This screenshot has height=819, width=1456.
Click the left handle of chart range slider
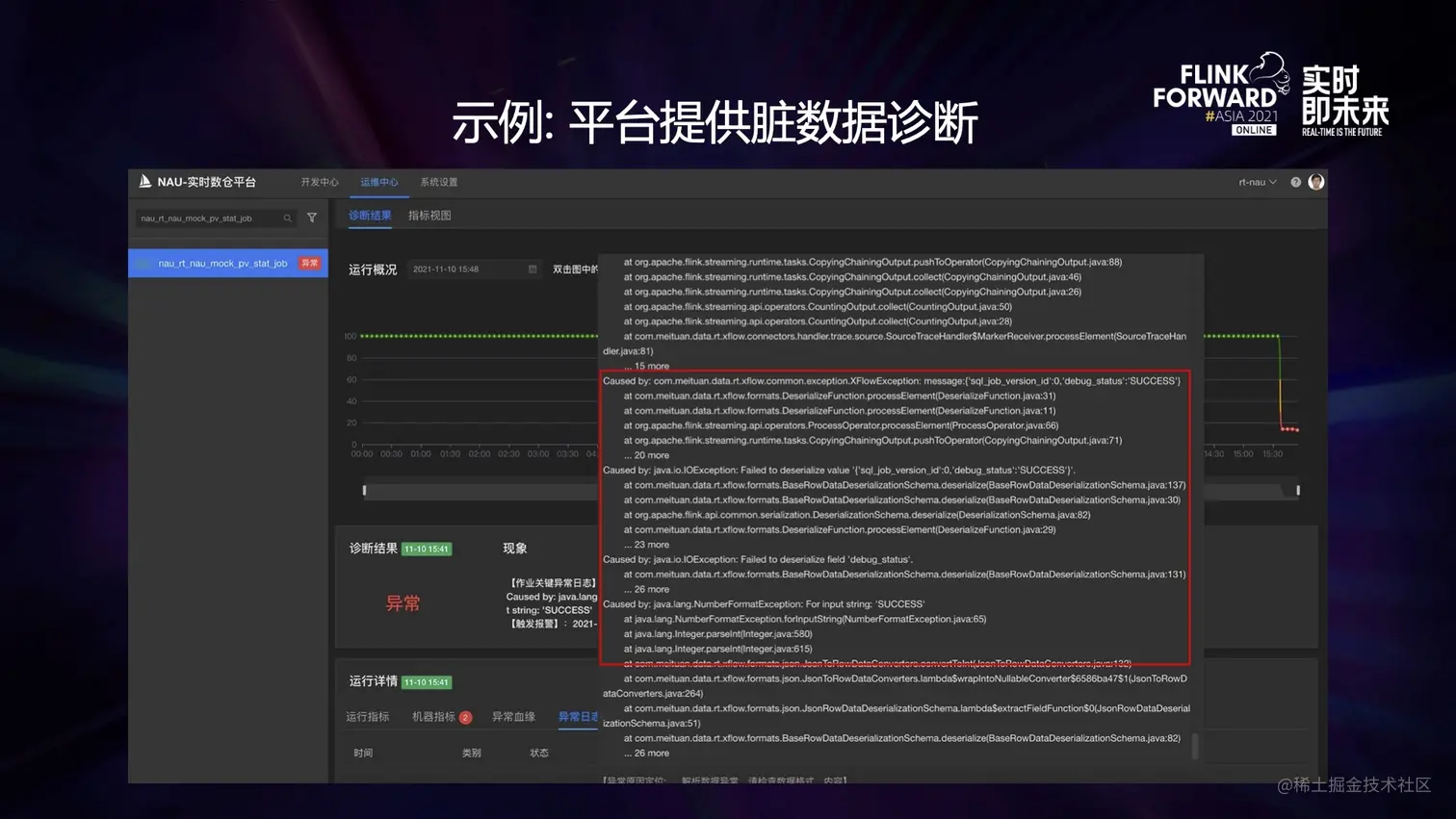point(364,490)
